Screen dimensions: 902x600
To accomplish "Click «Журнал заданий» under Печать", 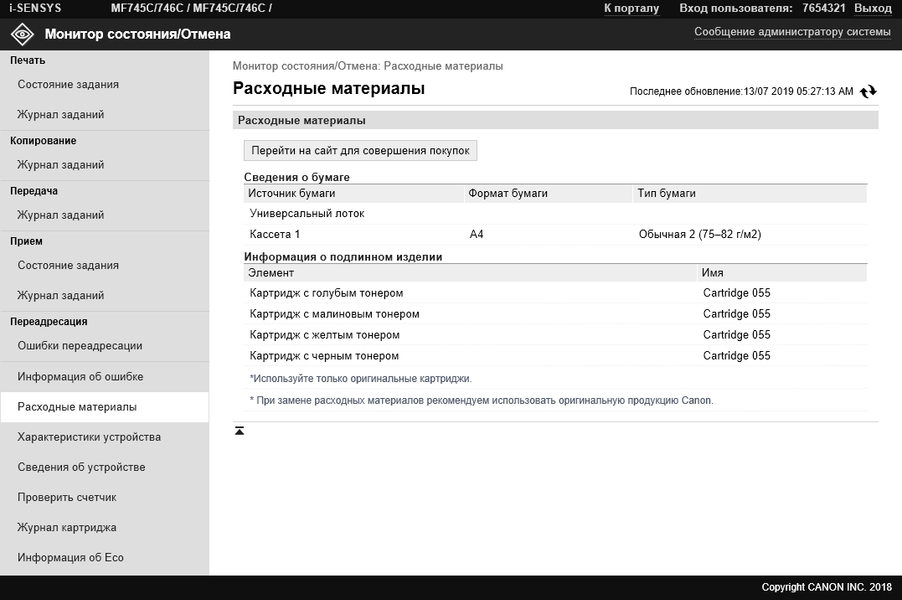I will (61, 115).
